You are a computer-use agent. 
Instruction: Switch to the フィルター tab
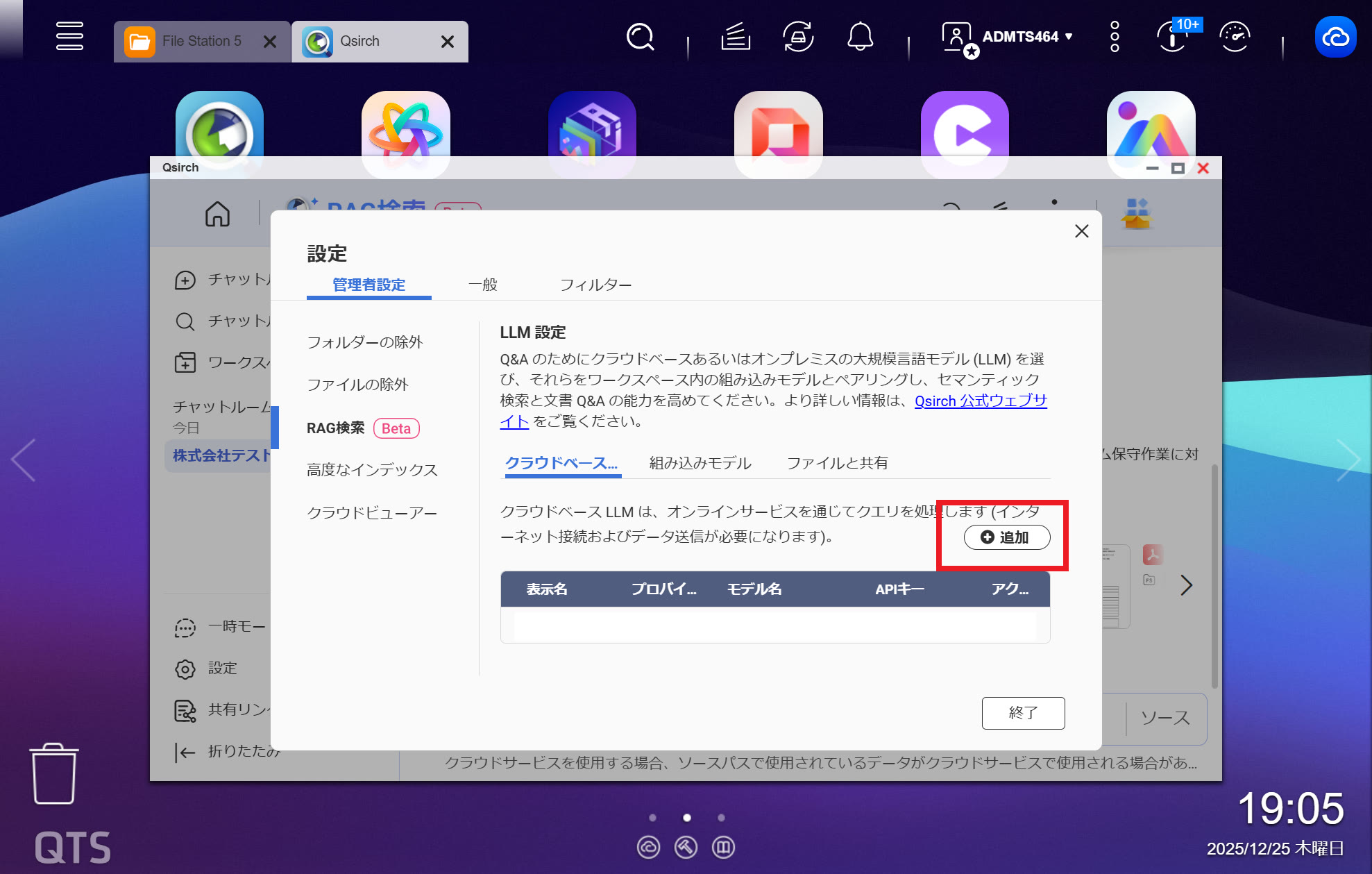tap(595, 285)
